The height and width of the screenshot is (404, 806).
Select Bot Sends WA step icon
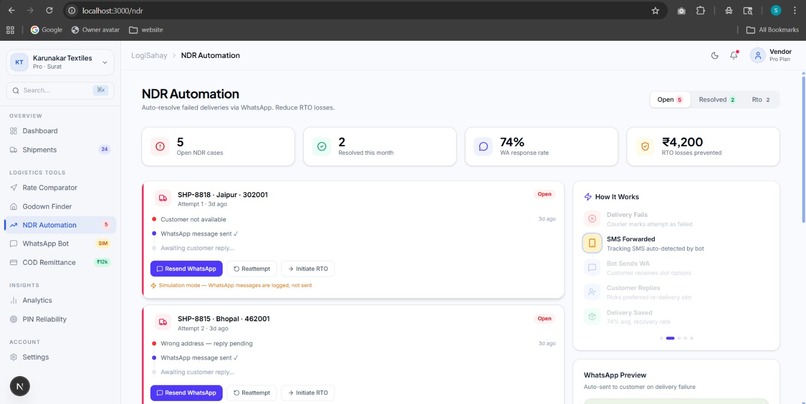tap(592, 267)
